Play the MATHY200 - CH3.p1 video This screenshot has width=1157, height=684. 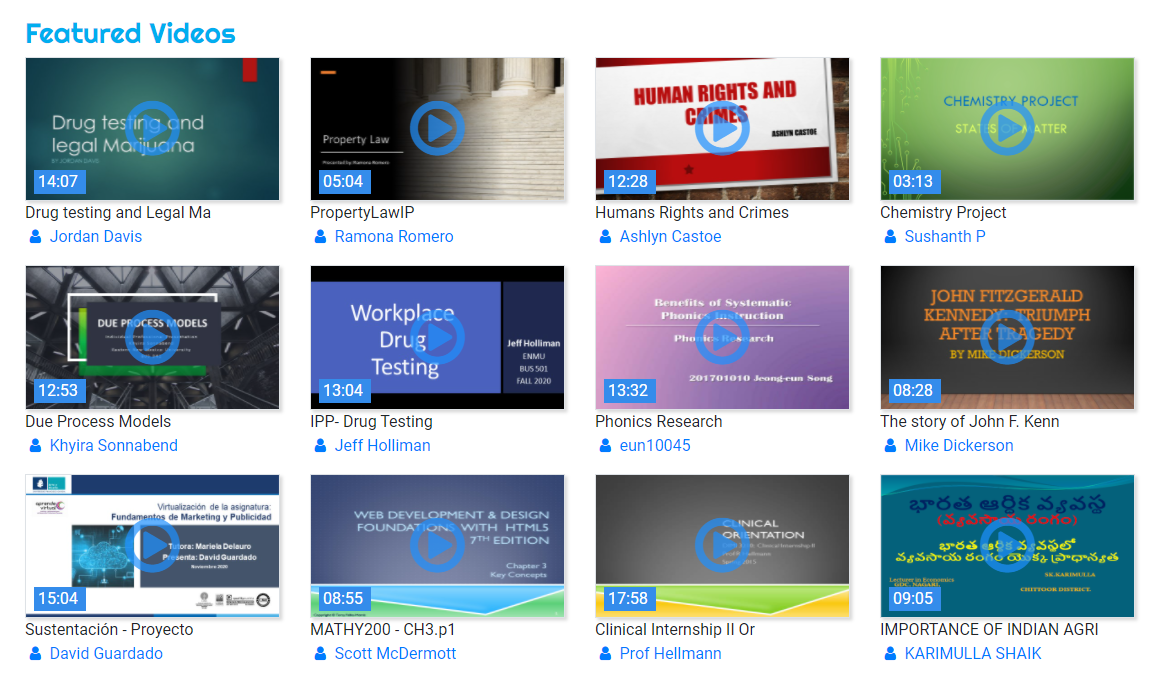pyautogui.click(x=437, y=545)
